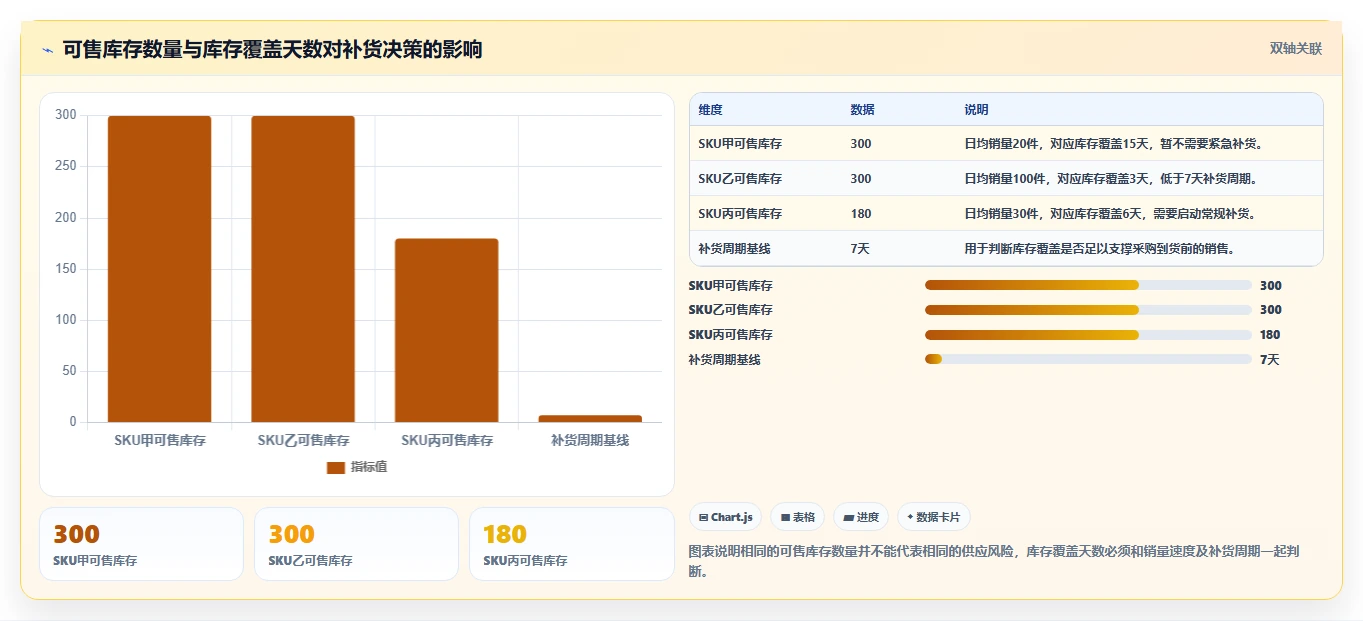Click the 7天 value beside the progress bar
The width and height of the screenshot is (1363, 621).
pyautogui.click(x=1270, y=359)
